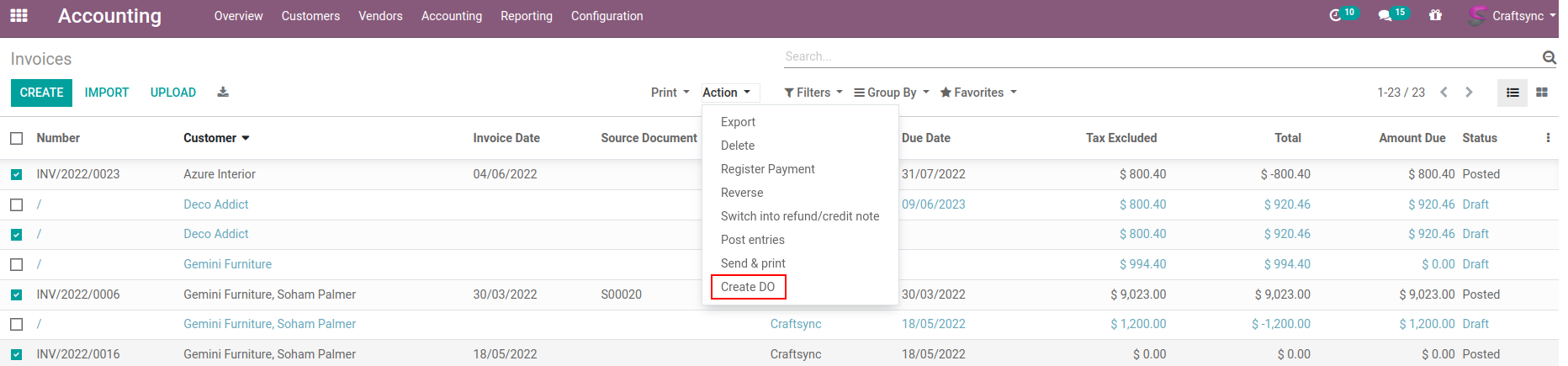Viewport: 1568px width, 366px height.
Task: Open the Print dropdown
Action: coord(670,93)
